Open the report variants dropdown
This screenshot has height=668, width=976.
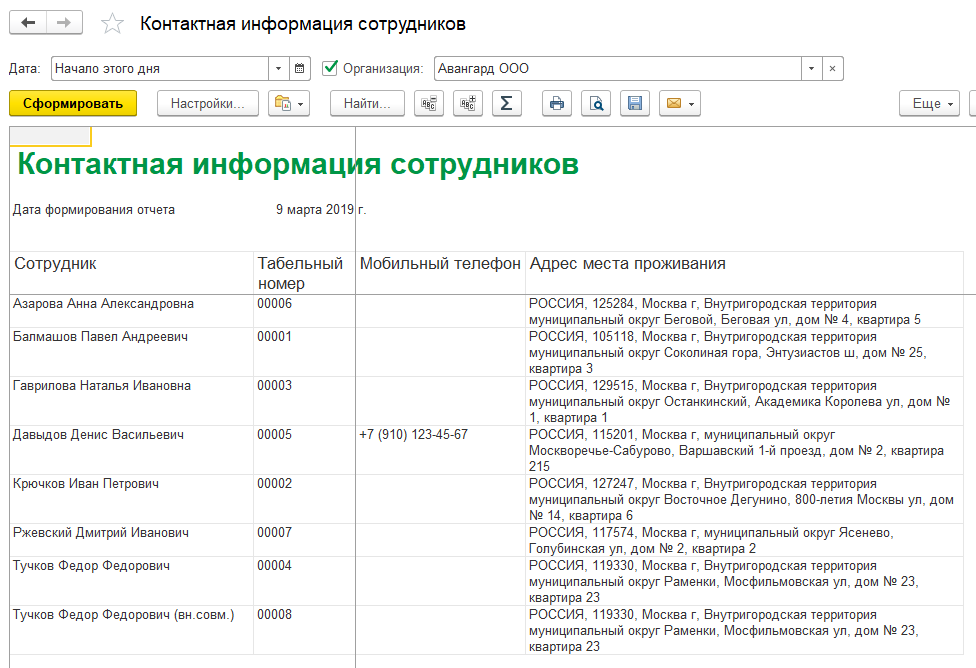tap(290, 103)
